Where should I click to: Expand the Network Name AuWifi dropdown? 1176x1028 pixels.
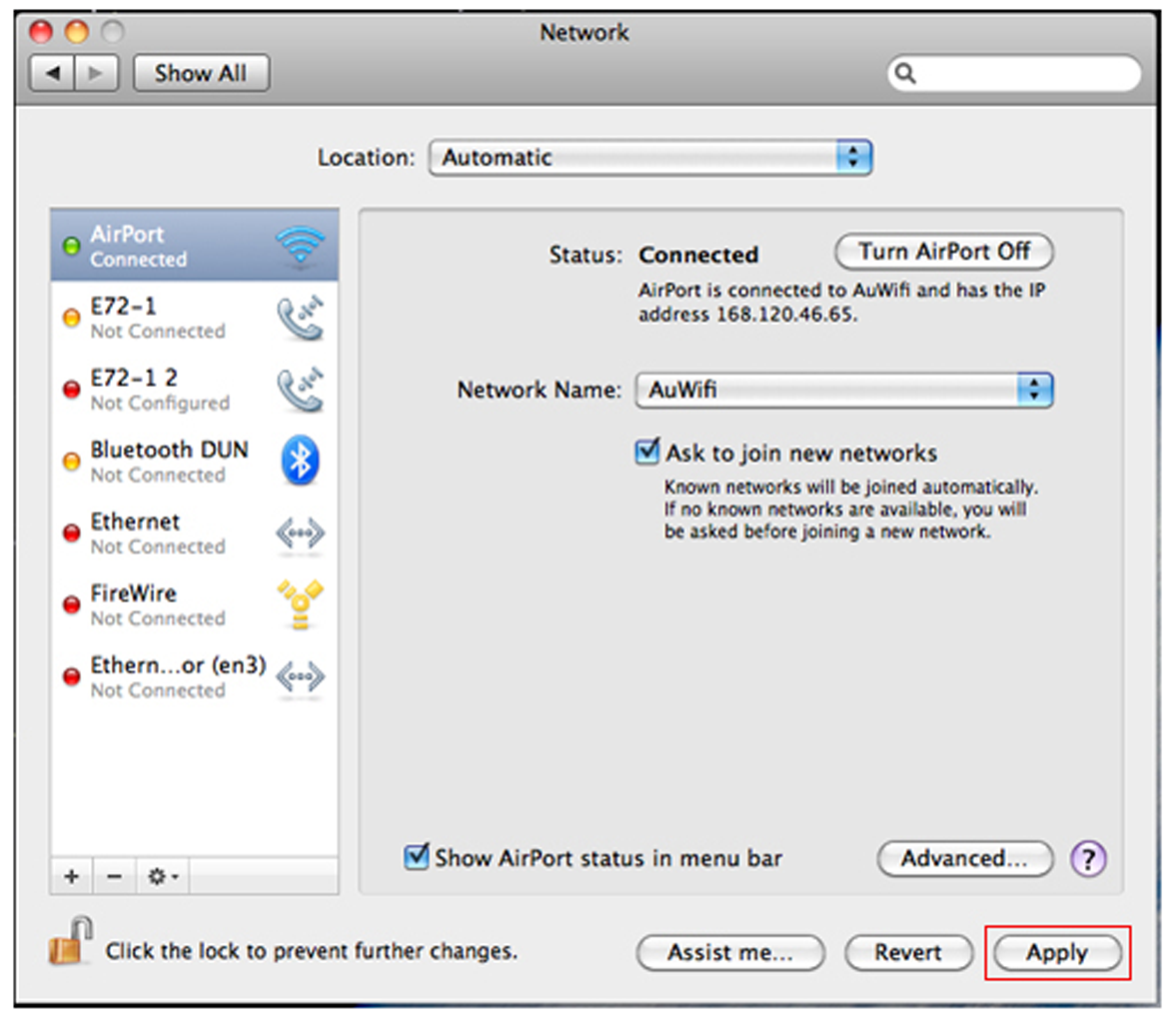pyautogui.click(x=844, y=390)
